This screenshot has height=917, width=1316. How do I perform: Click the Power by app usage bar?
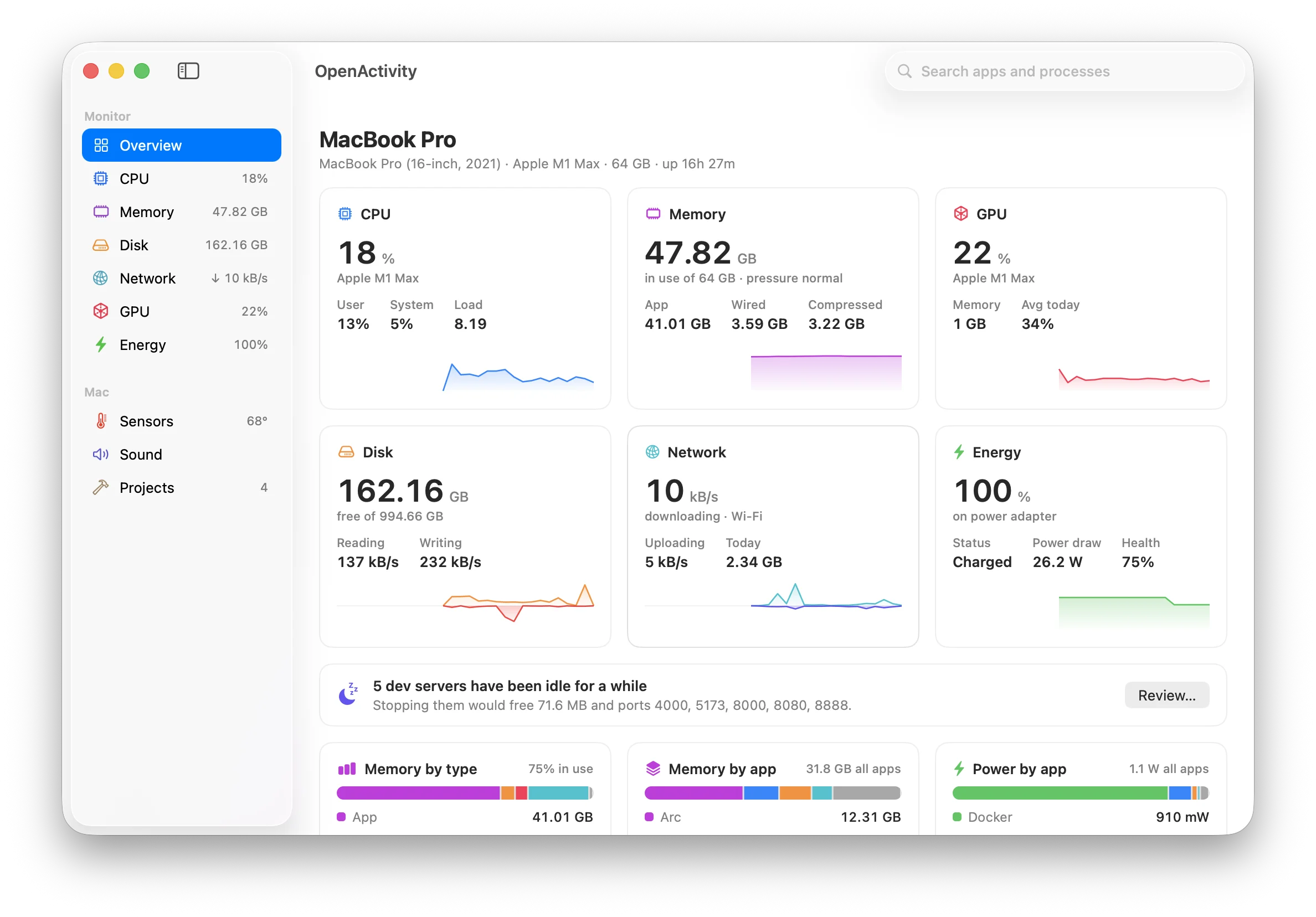click(1080, 792)
